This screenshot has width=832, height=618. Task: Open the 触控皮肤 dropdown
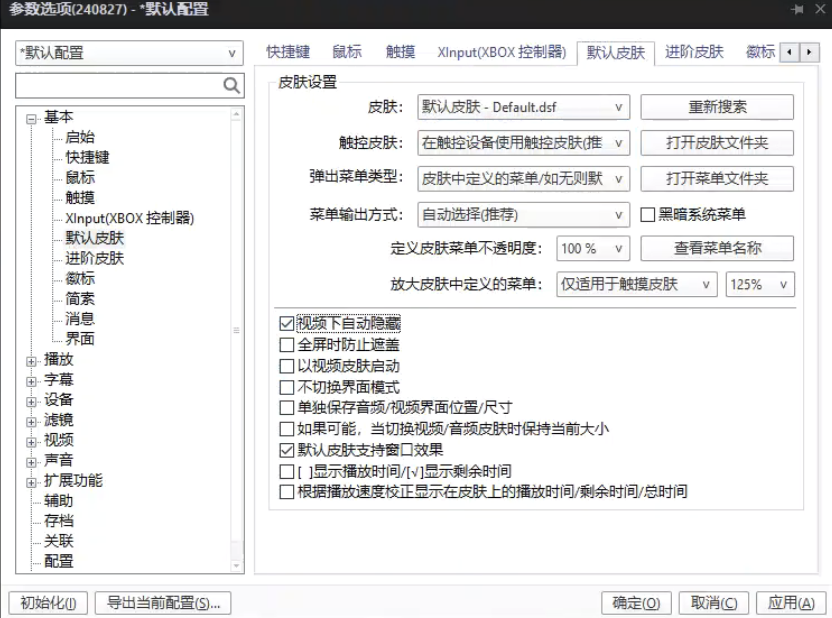523,143
